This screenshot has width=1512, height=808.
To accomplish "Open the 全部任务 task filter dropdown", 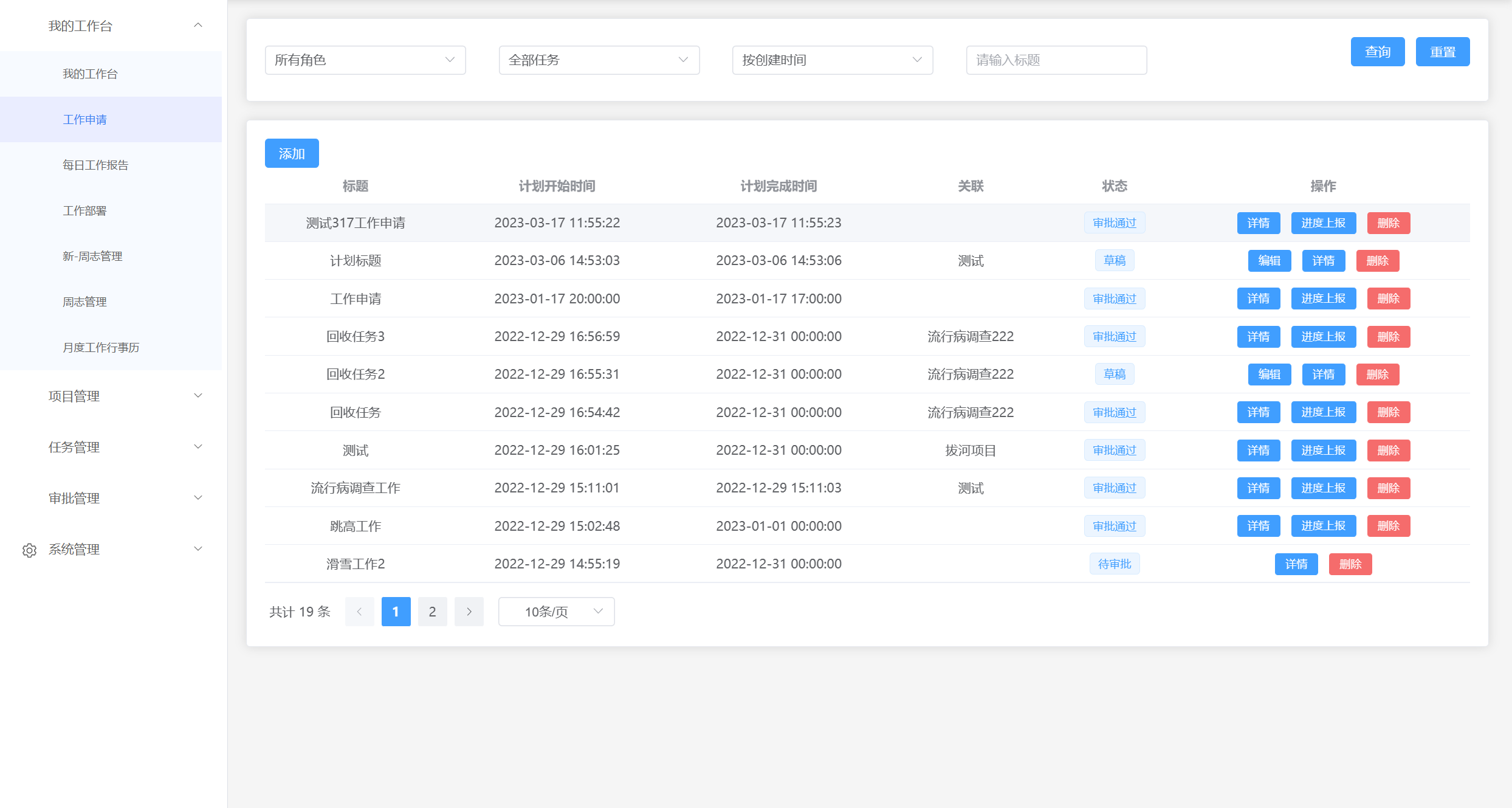I will point(599,60).
